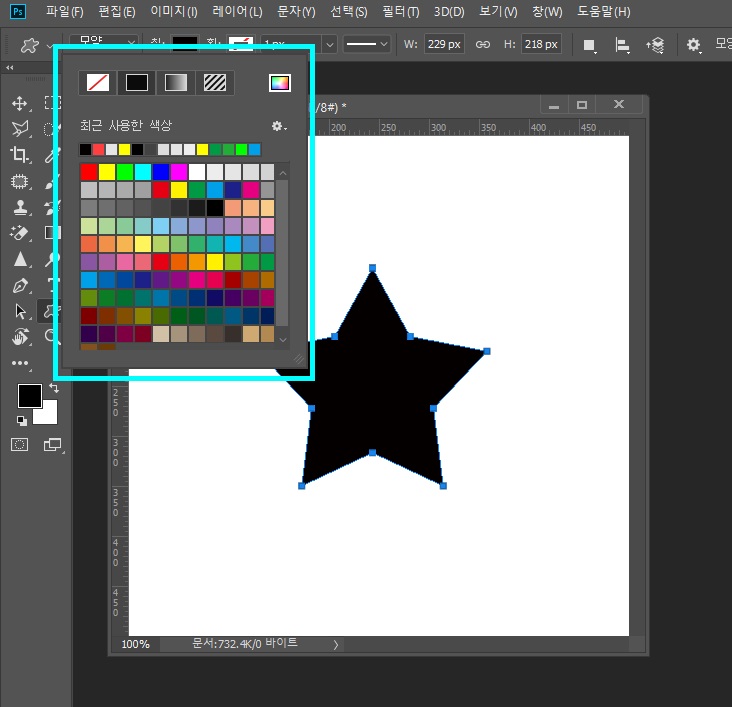Set fill type to pattern

(x=215, y=83)
